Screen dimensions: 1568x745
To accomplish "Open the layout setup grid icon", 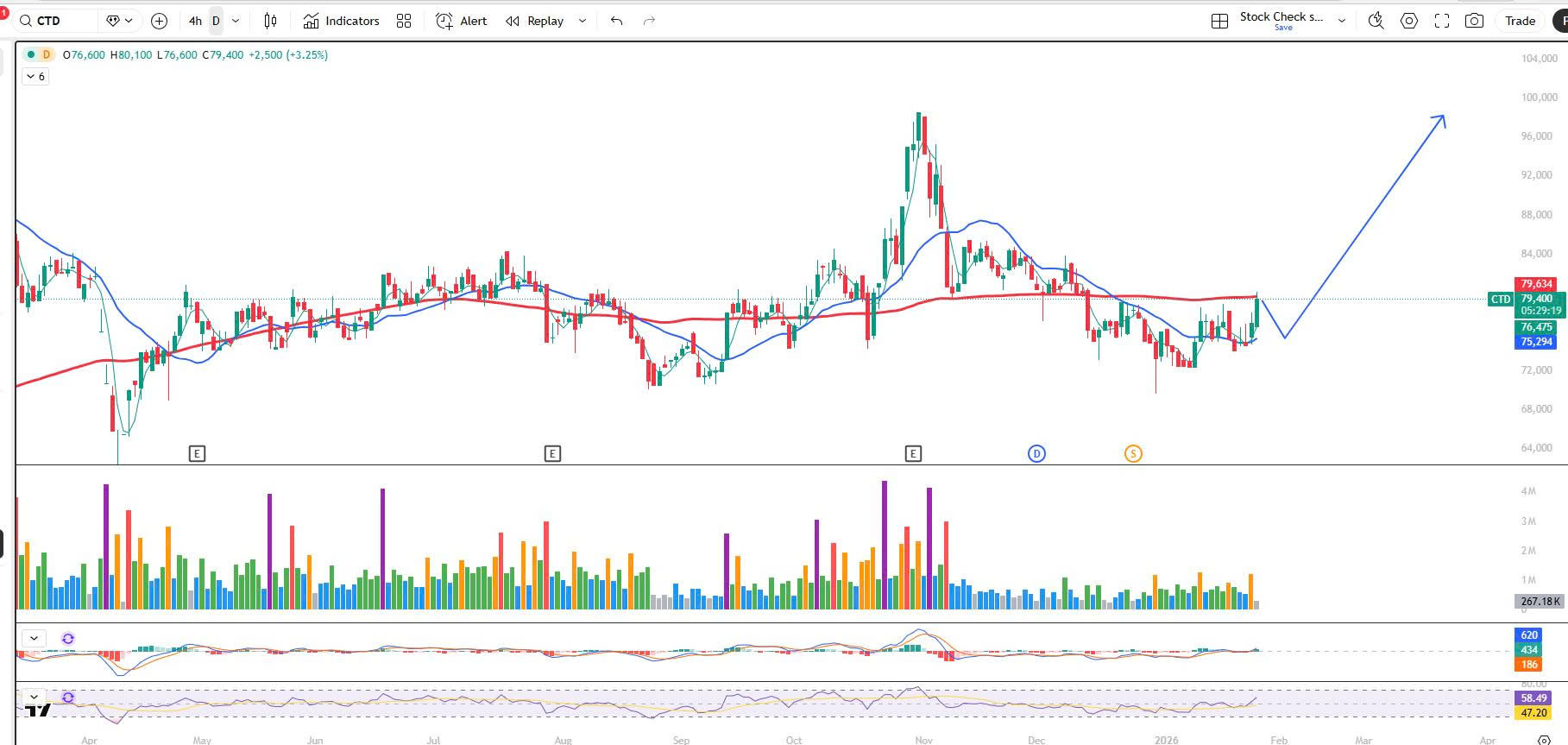I will [x=1219, y=21].
